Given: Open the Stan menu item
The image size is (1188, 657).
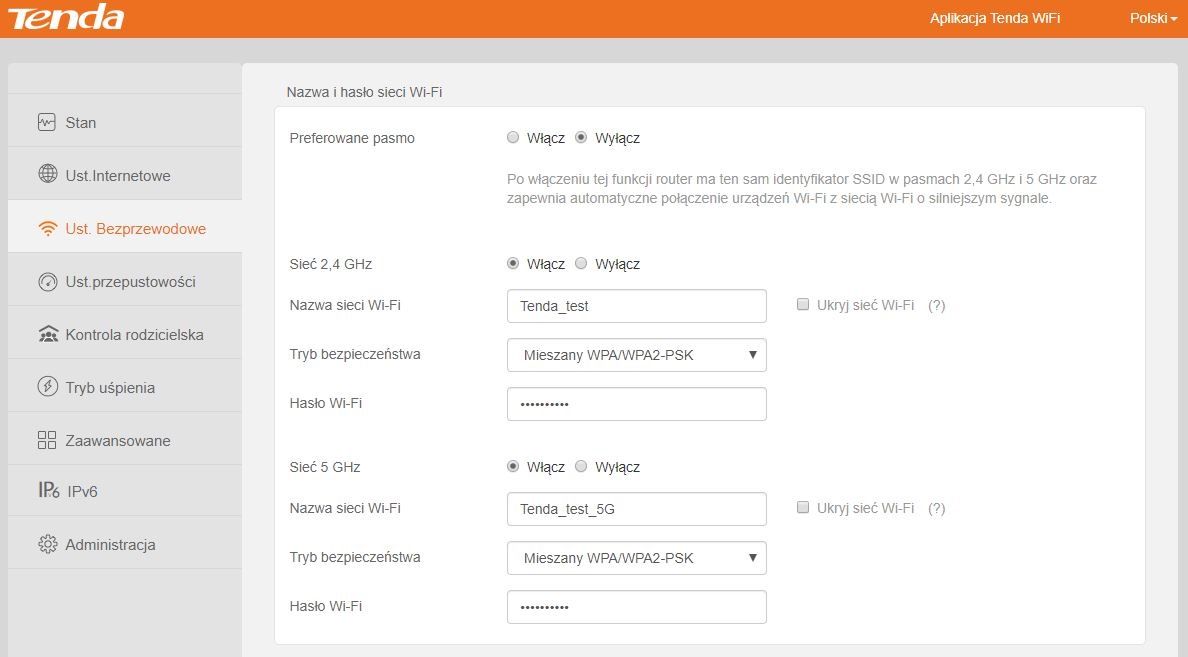Looking at the screenshot, I should [125, 120].
